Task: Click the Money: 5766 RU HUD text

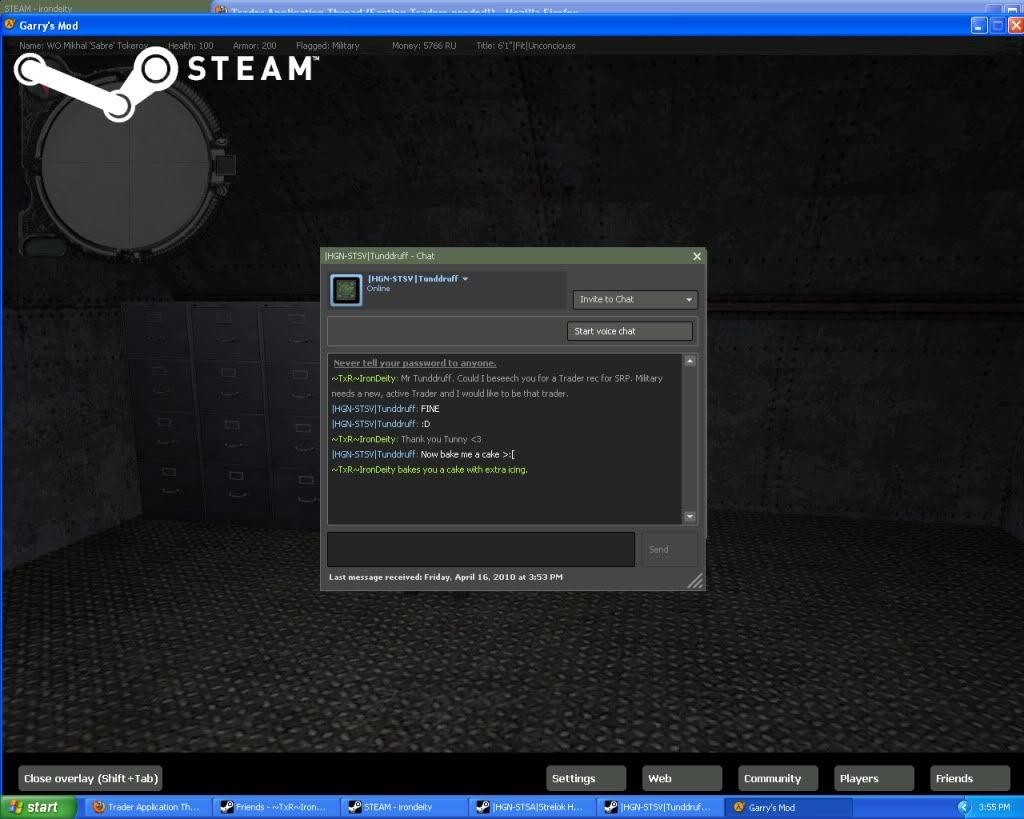Action: coord(424,46)
